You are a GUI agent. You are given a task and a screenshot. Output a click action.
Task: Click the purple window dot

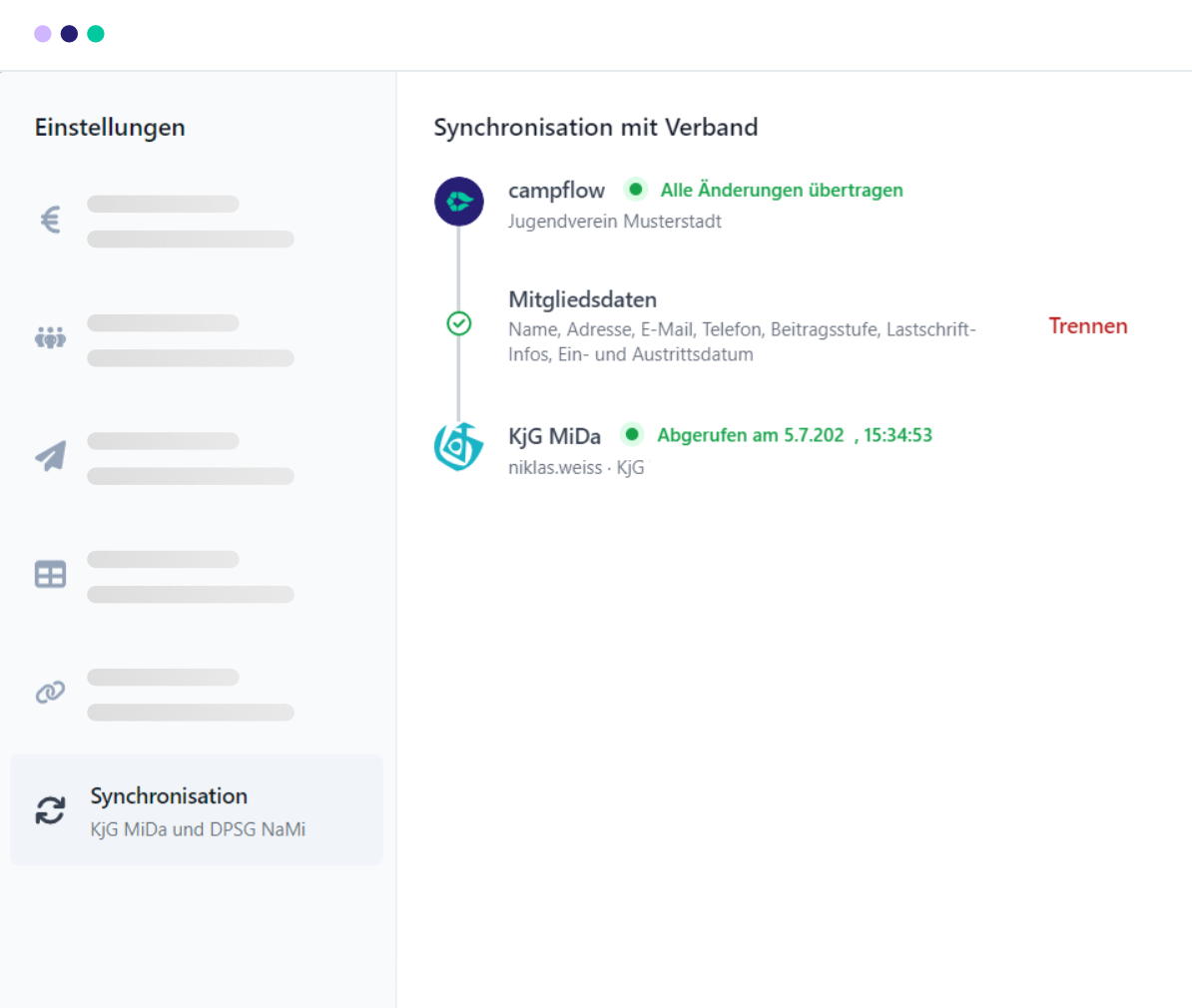pyautogui.click(x=42, y=33)
